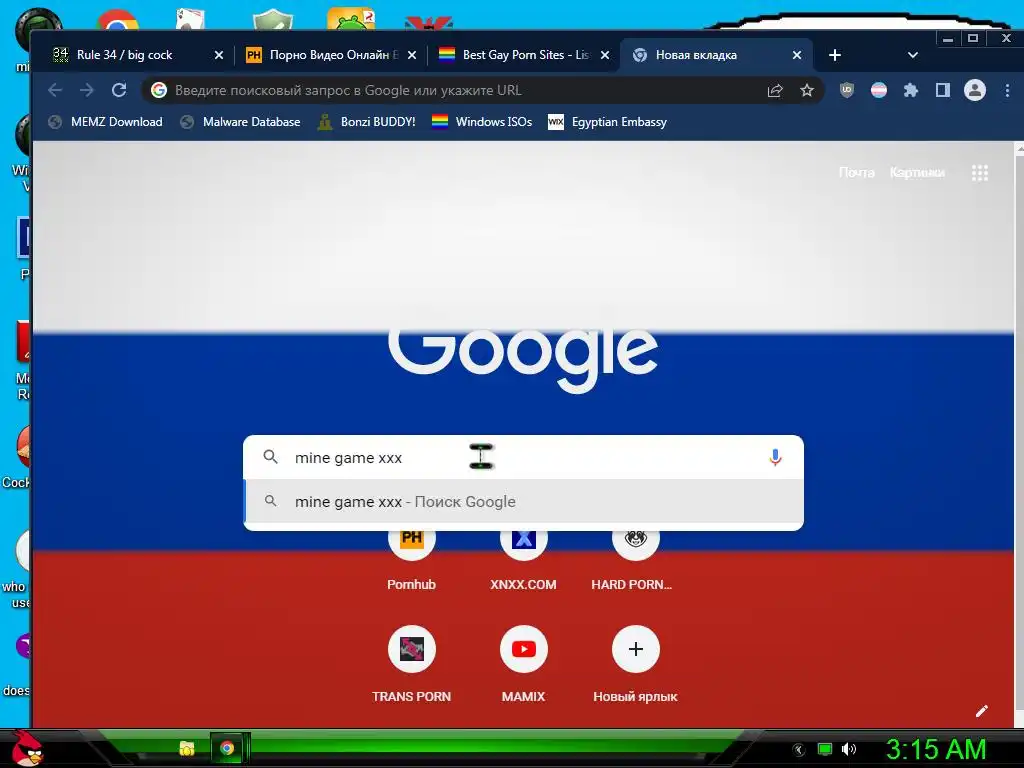Toggle the browser side panel icon
The height and width of the screenshot is (768, 1024).
click(x=942, y=90)
